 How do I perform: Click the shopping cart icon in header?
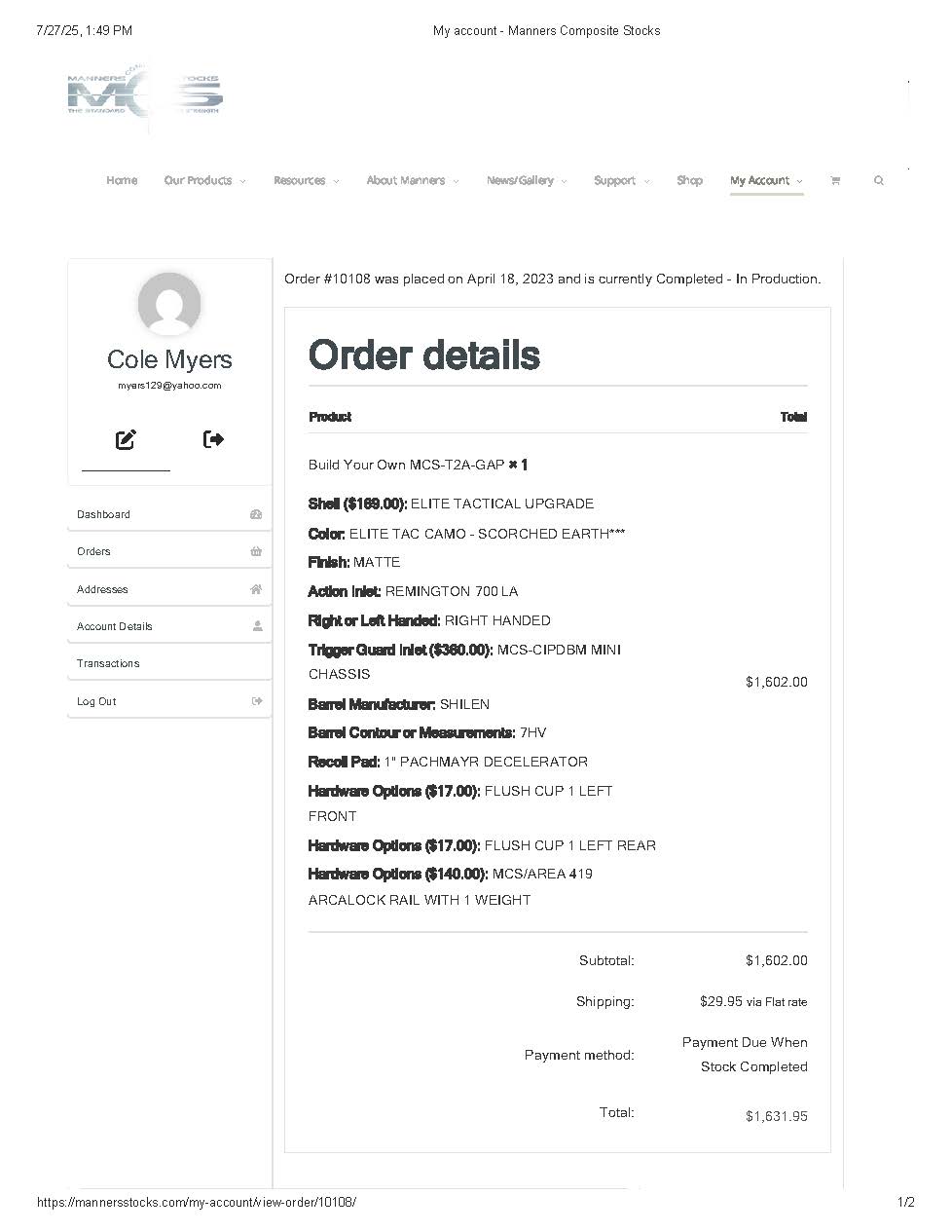pos(835,181)
